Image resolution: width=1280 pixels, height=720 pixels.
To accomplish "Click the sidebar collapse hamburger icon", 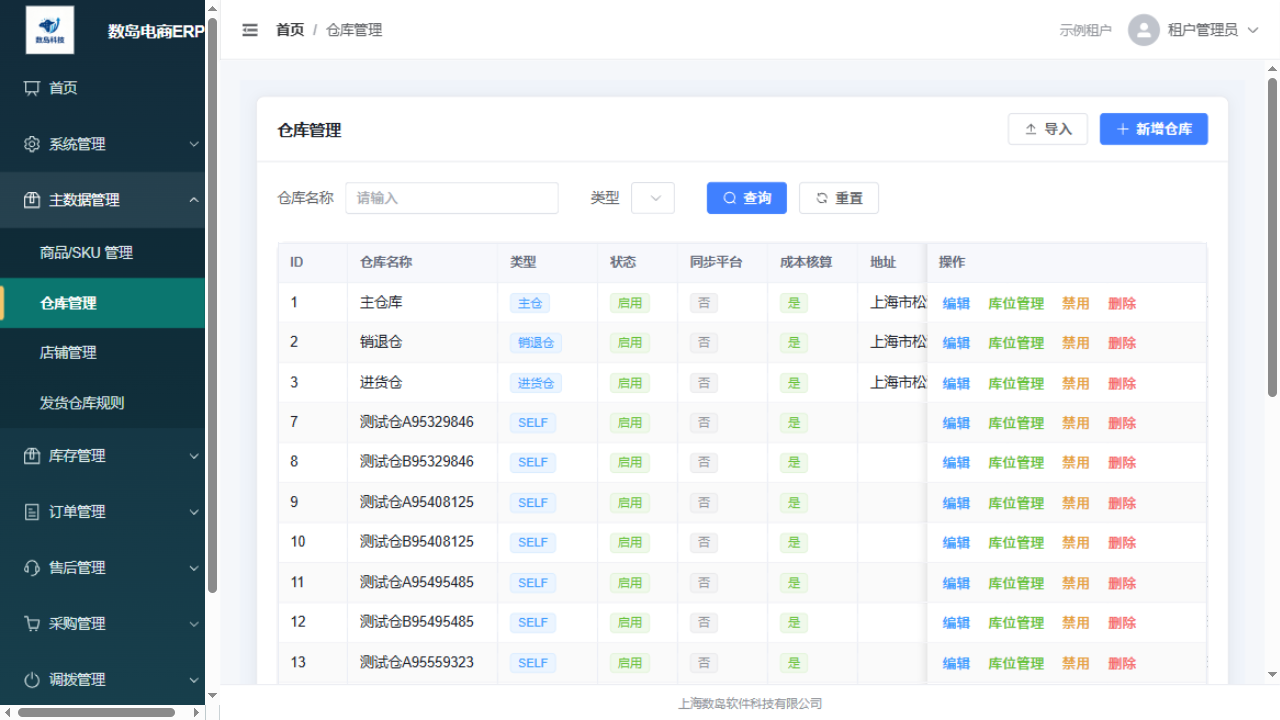I will 250,30.
